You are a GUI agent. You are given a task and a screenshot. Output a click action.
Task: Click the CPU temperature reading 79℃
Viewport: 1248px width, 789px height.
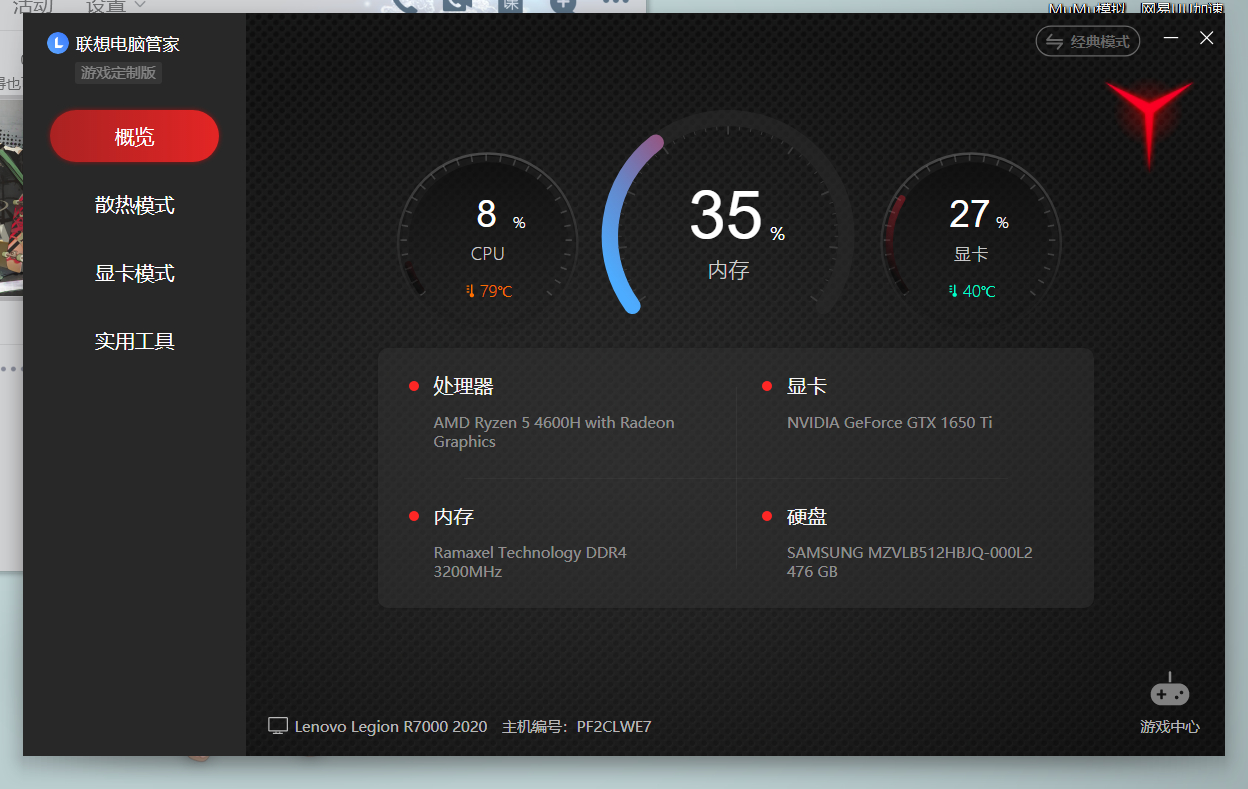496,291
